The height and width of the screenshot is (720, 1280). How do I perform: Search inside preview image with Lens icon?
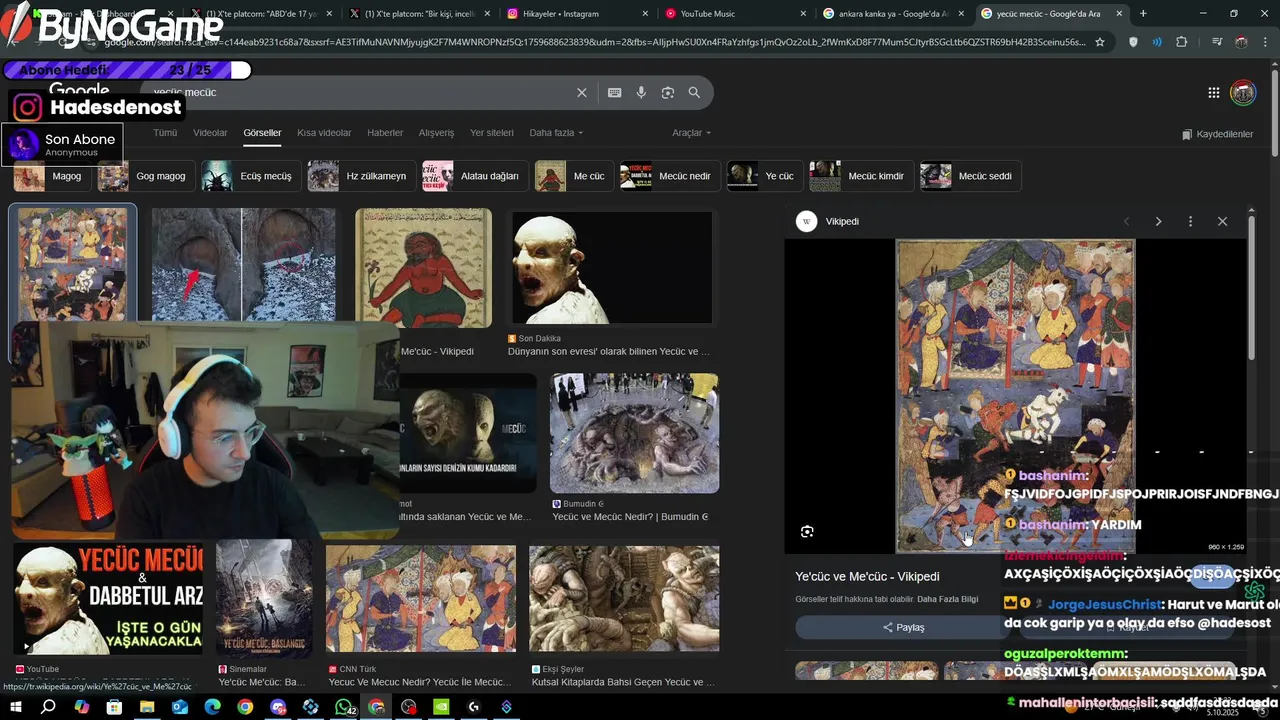tap(807, 531)
